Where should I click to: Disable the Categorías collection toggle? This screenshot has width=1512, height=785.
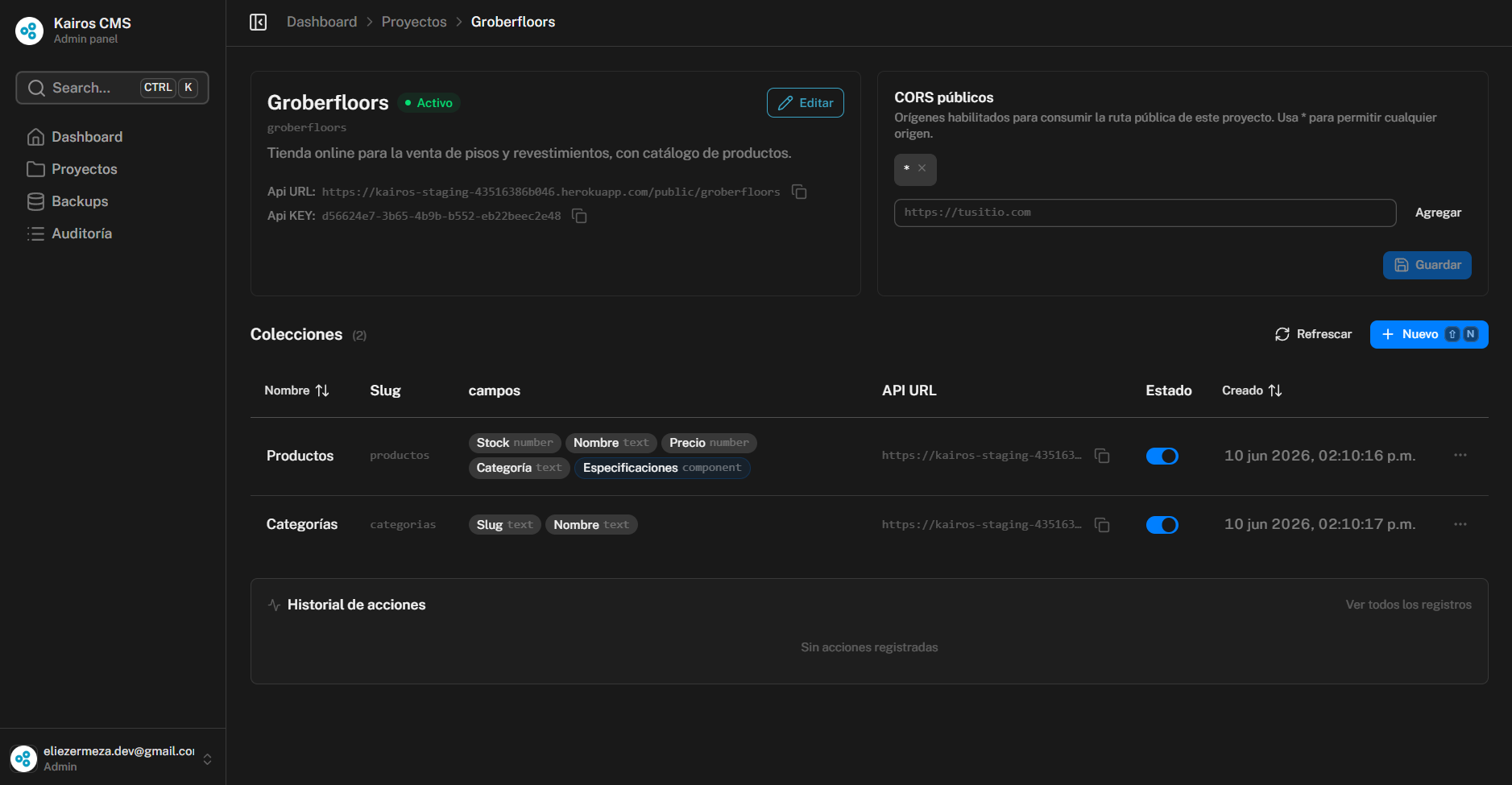point(1162,525)
